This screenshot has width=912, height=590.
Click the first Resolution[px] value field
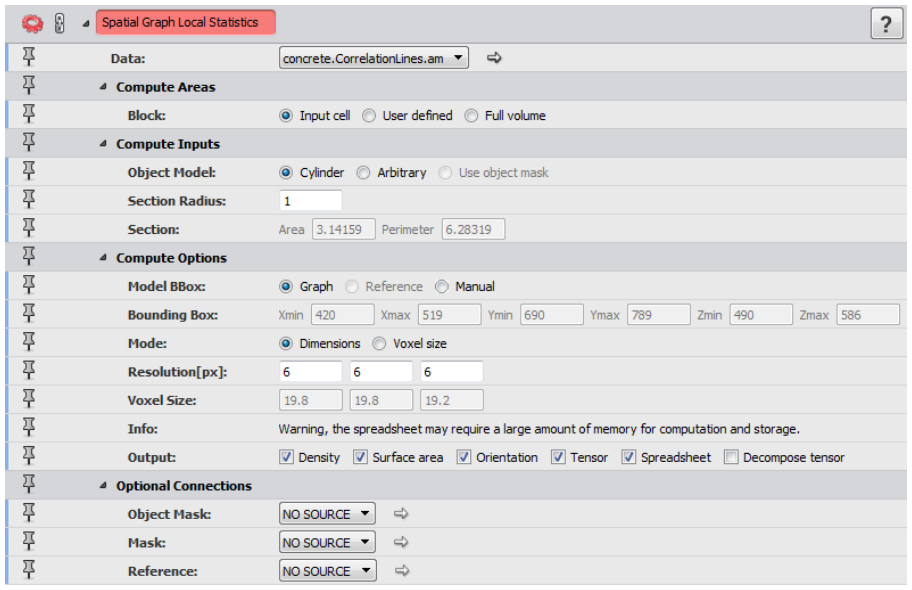pos(311,372)
